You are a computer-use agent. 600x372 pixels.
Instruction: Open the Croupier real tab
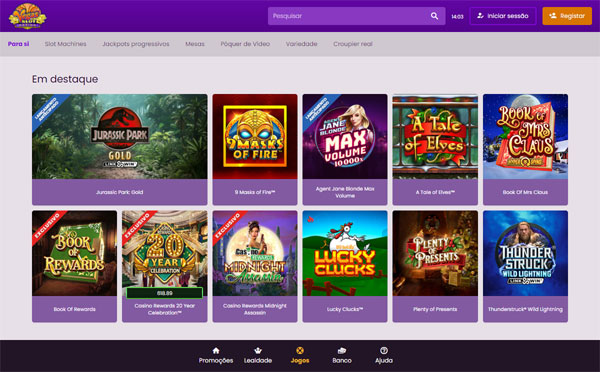click(352, 44)
